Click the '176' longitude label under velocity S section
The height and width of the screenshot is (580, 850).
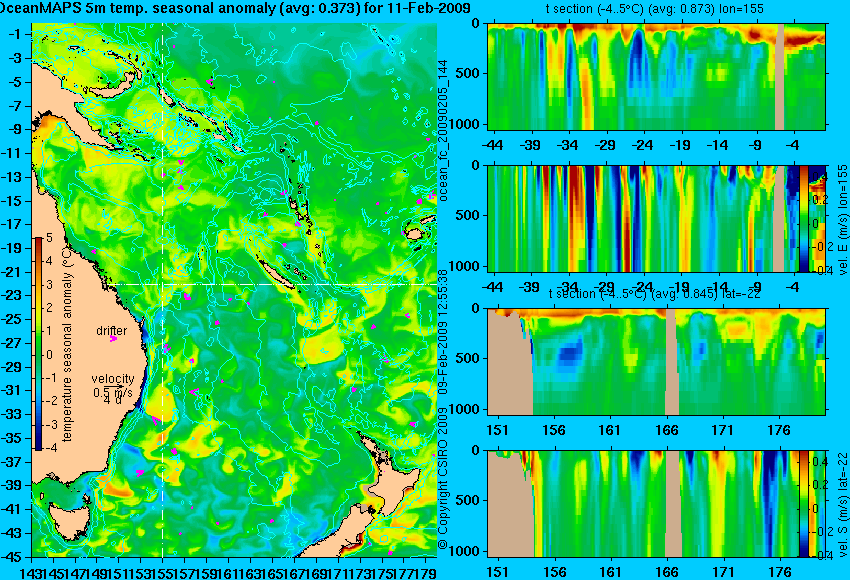(x=781, y=572)
